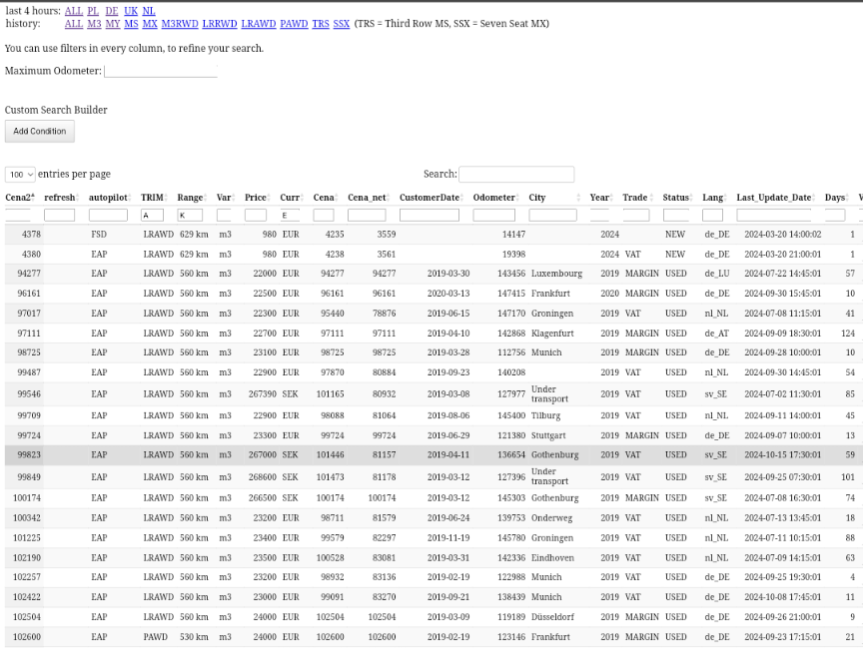Image resolution: width=863 pixels, height=648 pixels.
Task: Focus the Maximum Odometer input field
Action: pyautogui.click(x=161, y=71)
